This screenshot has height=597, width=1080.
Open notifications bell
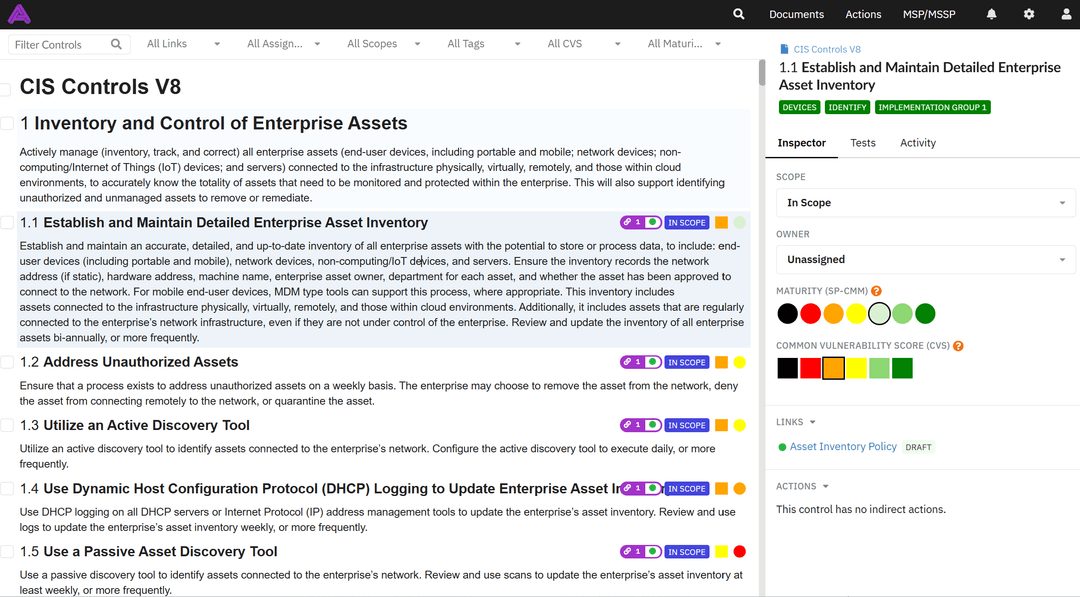point(991,14)
